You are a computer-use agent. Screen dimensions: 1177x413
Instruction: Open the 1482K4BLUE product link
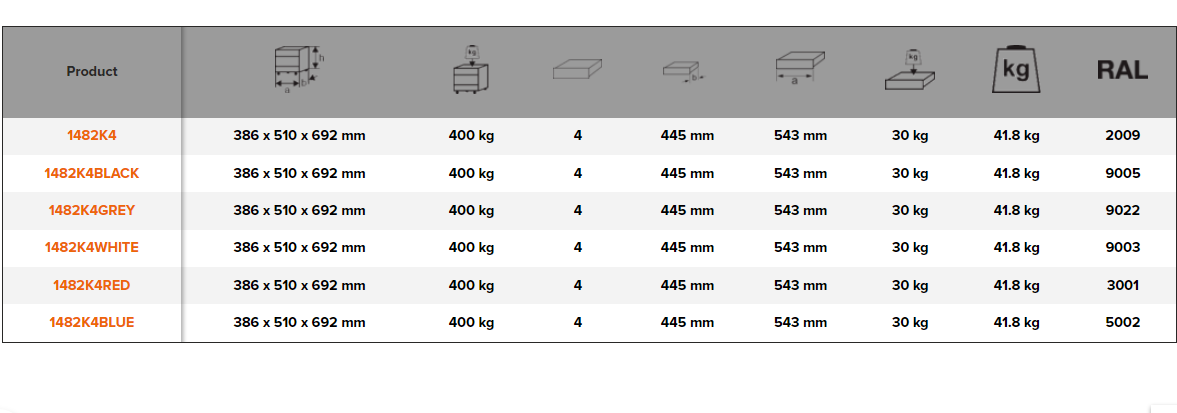click(92, 322)
